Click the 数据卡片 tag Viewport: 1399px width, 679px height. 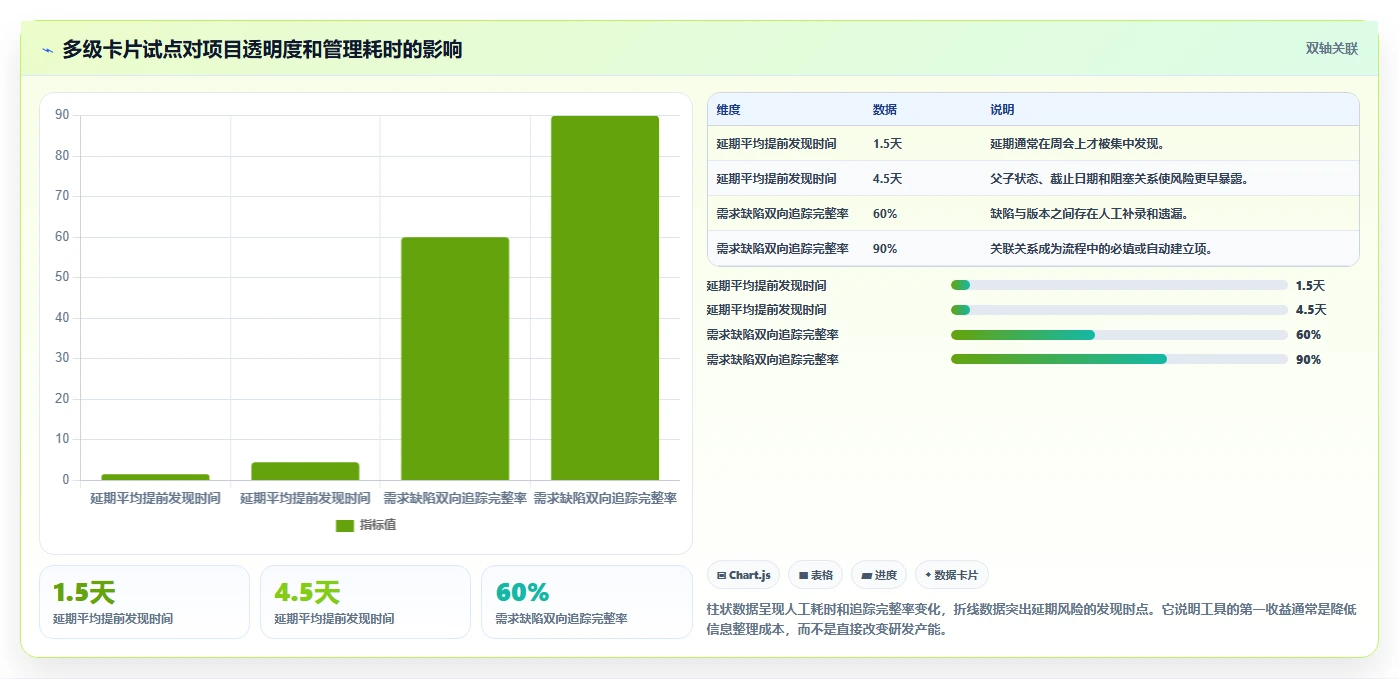[952, 575]
